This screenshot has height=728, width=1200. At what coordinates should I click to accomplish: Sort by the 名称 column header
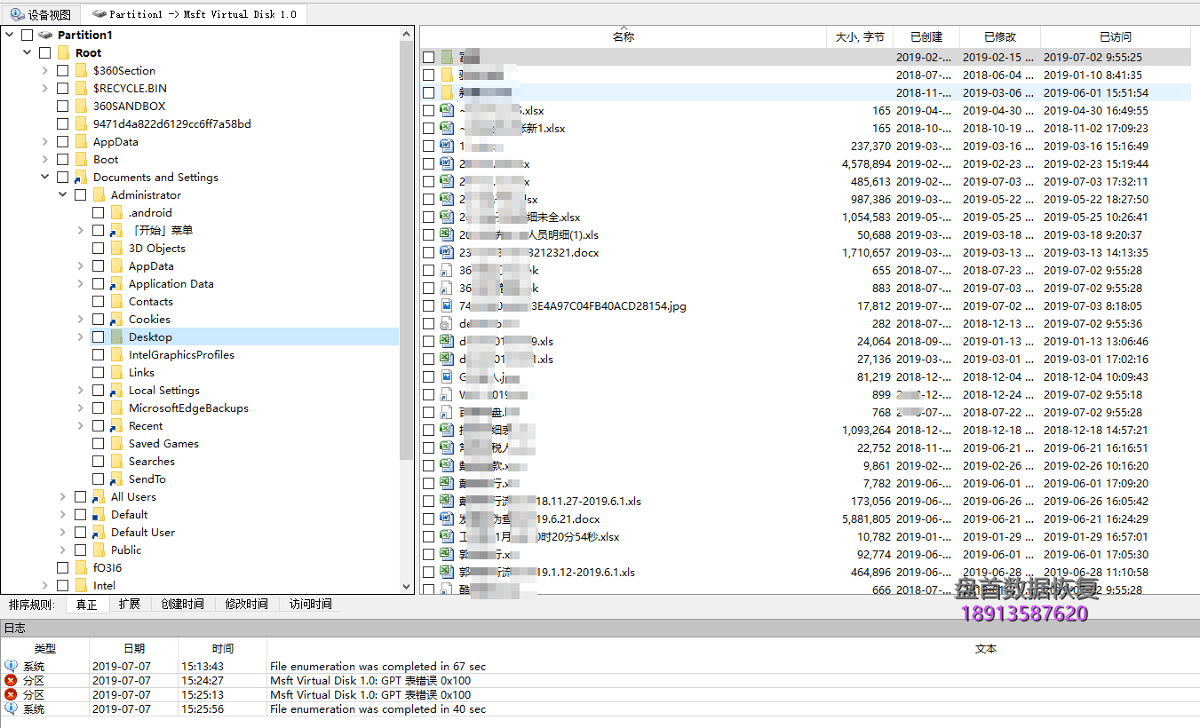622,37
